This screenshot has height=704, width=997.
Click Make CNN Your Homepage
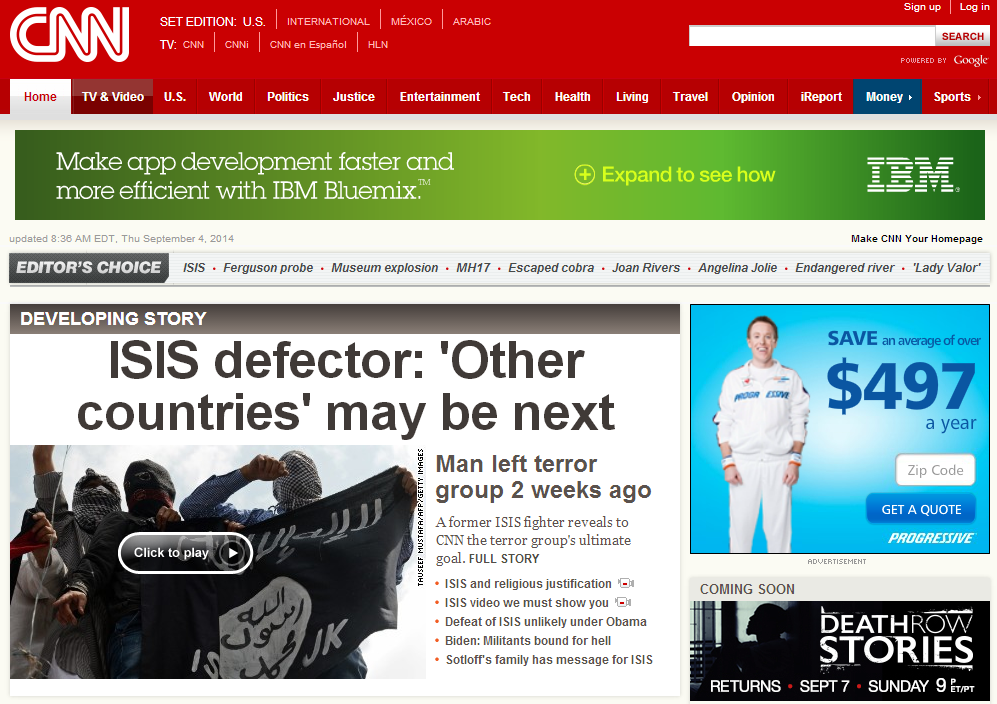pos(917,238)
